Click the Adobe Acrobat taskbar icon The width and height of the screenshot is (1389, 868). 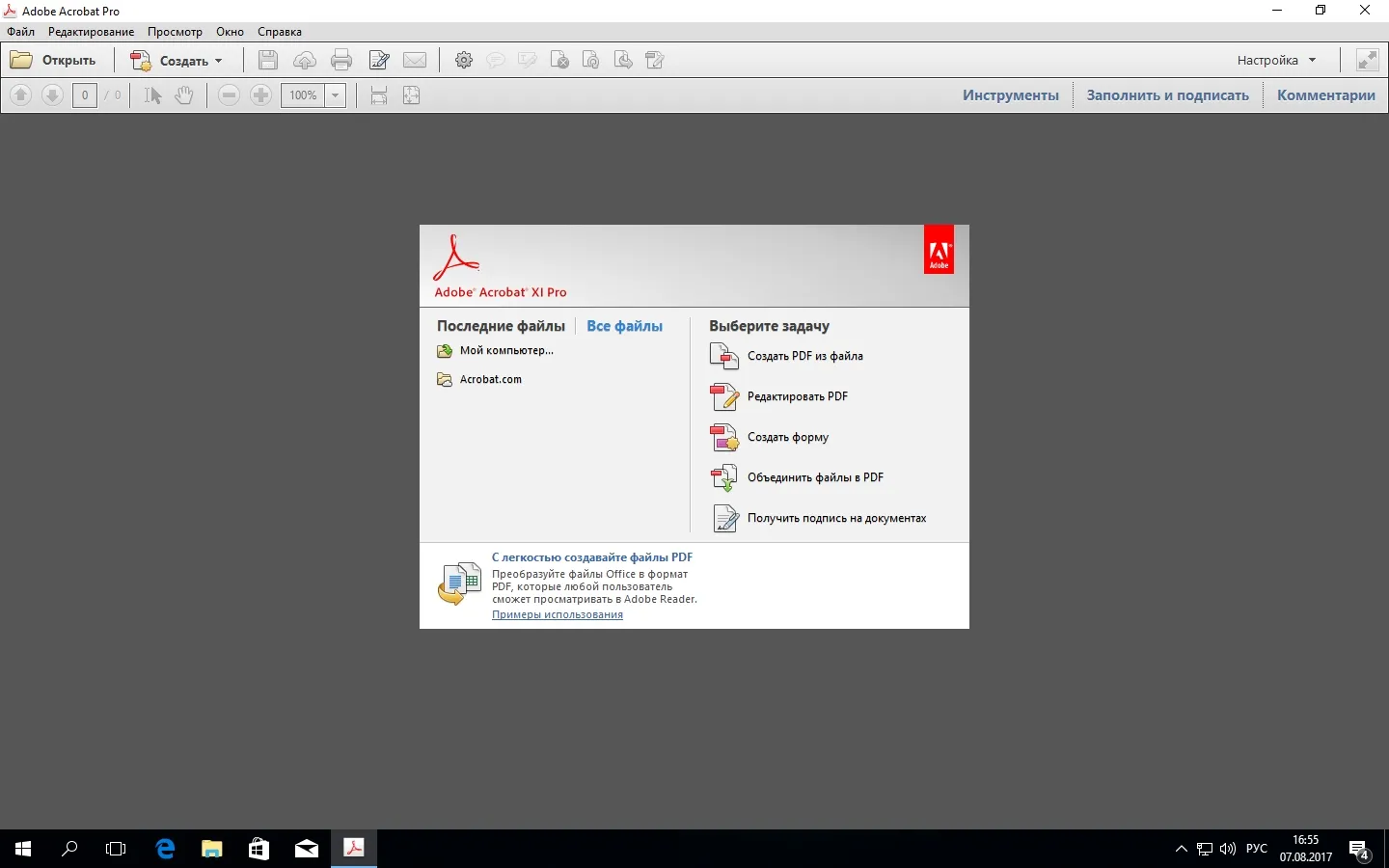pyautogui.click(x=354, y=849)
